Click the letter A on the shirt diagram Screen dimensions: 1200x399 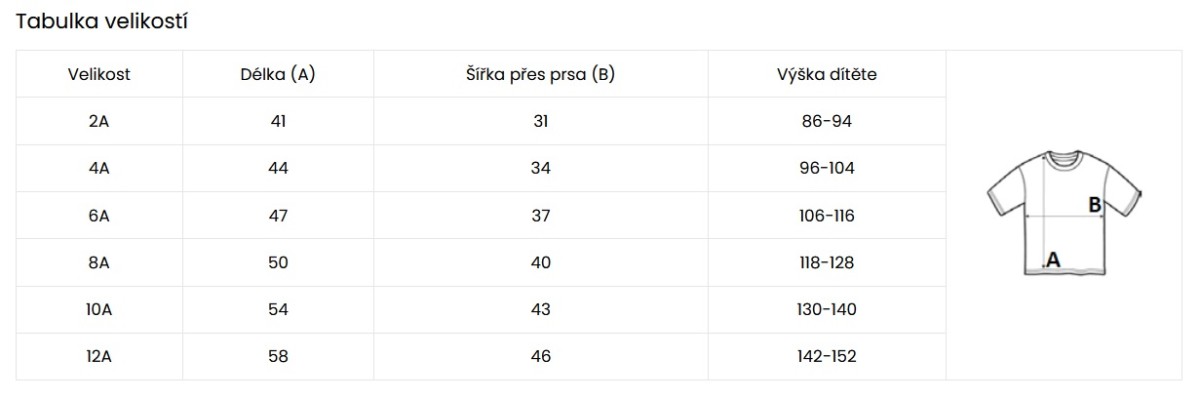tap(1051, 261)
